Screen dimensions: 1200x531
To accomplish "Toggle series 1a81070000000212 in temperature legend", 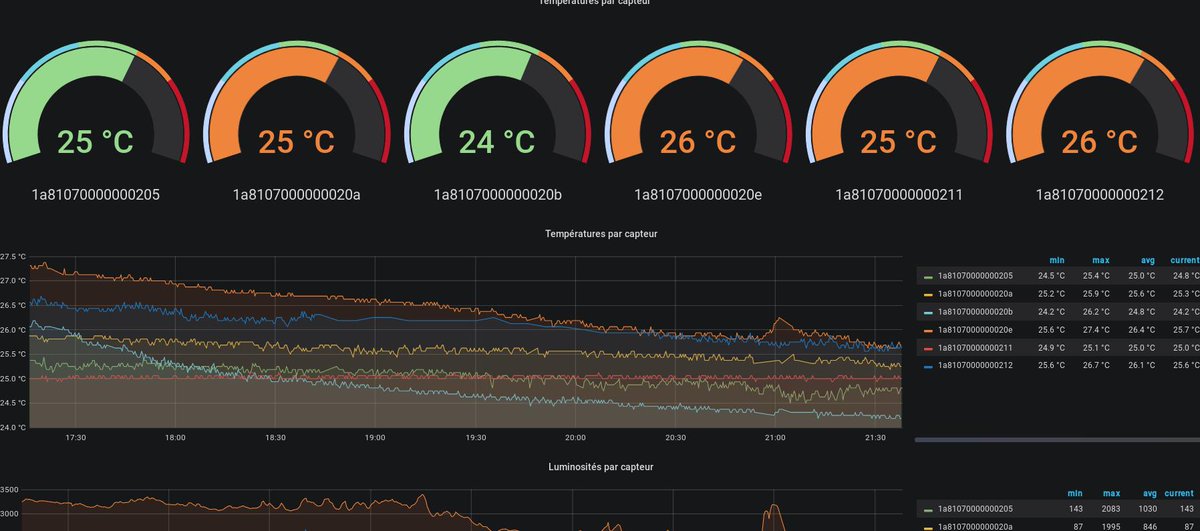I will 975,366.
